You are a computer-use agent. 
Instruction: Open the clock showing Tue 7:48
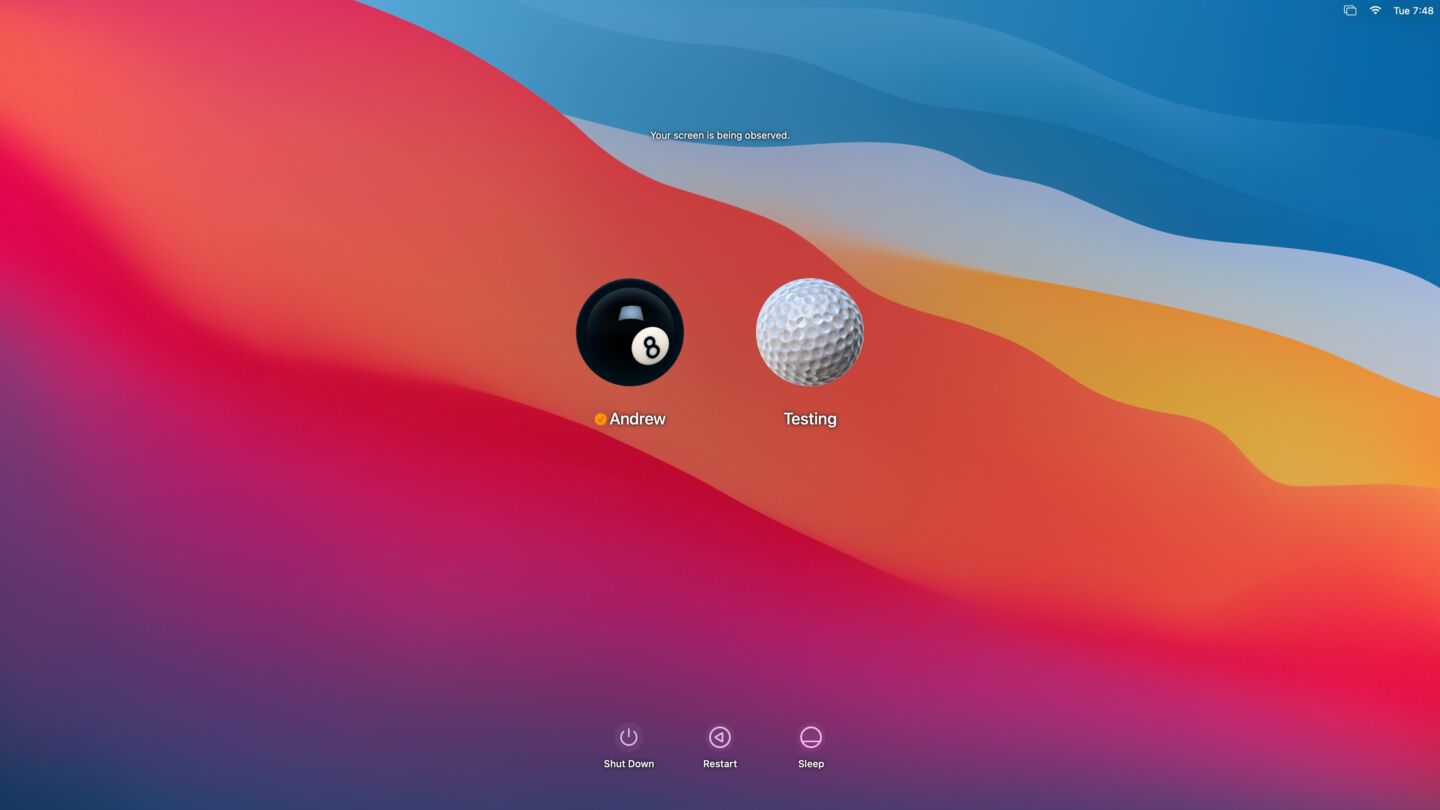pos(1413,10)
